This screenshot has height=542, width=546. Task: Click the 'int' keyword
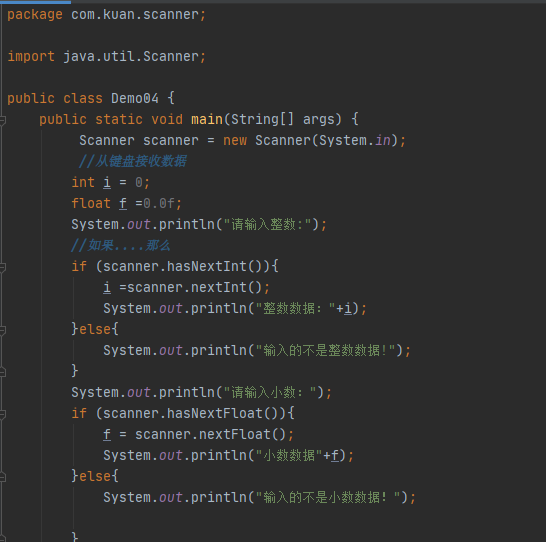coord(83,182)
